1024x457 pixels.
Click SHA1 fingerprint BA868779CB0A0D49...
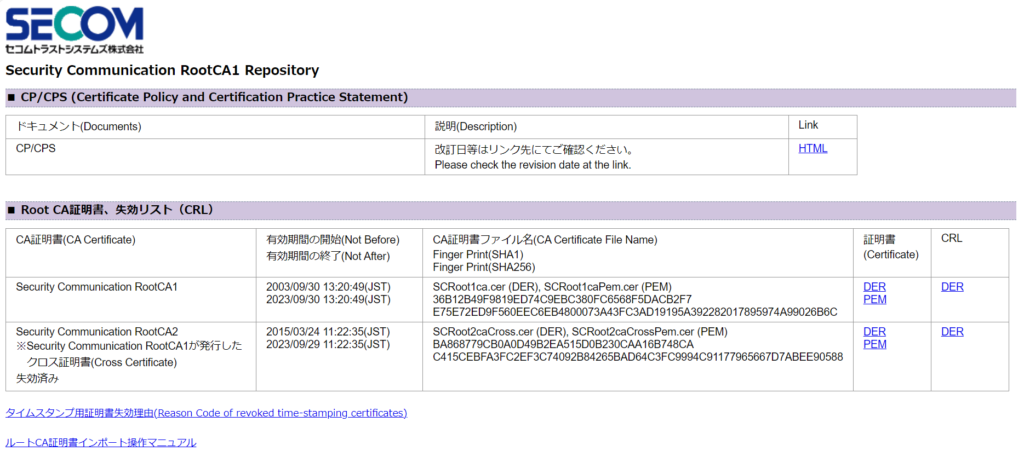click(x=563, y=344)
